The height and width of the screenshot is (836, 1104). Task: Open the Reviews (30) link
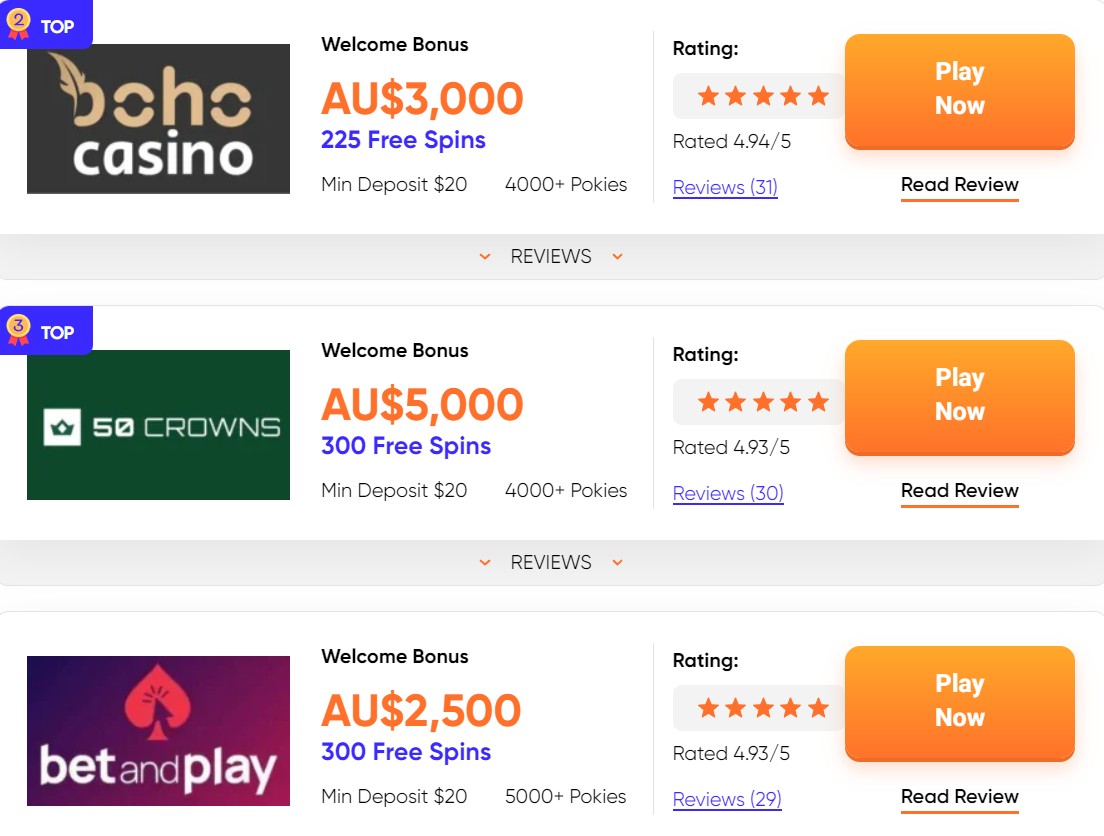[728, 493]
